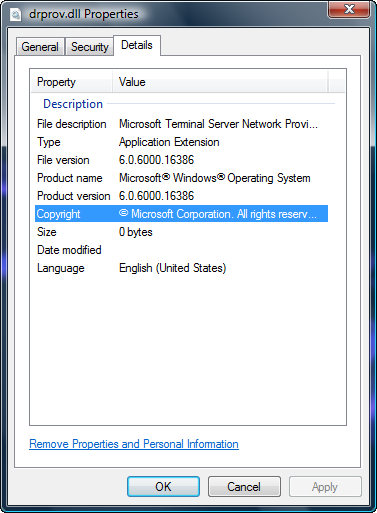This screenshot has width=377, height=513.
Task: Click the drprov.dll file icon in title bar
Action: click(x=15, y=15)
